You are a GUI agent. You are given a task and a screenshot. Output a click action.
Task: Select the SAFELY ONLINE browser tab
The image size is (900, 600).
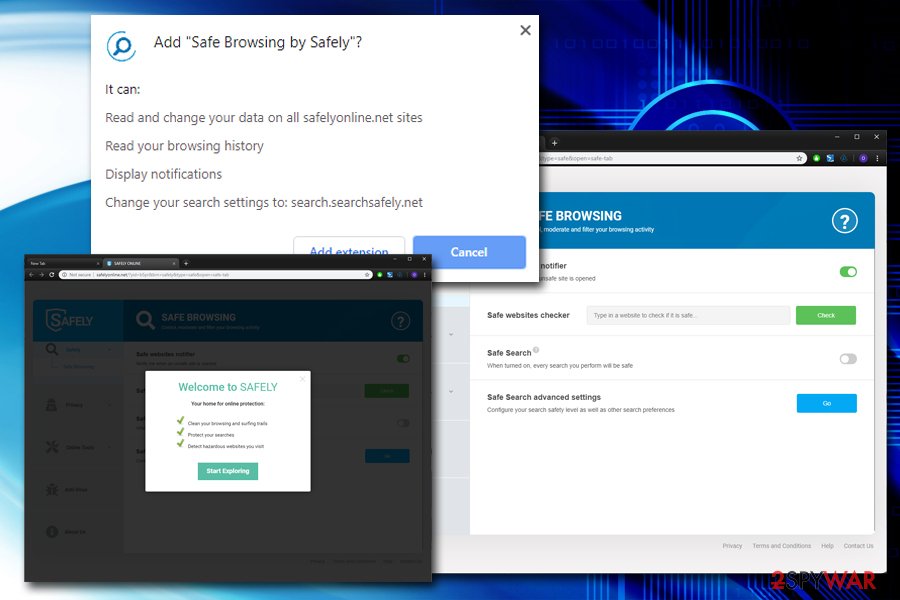(x=141, y=263)
